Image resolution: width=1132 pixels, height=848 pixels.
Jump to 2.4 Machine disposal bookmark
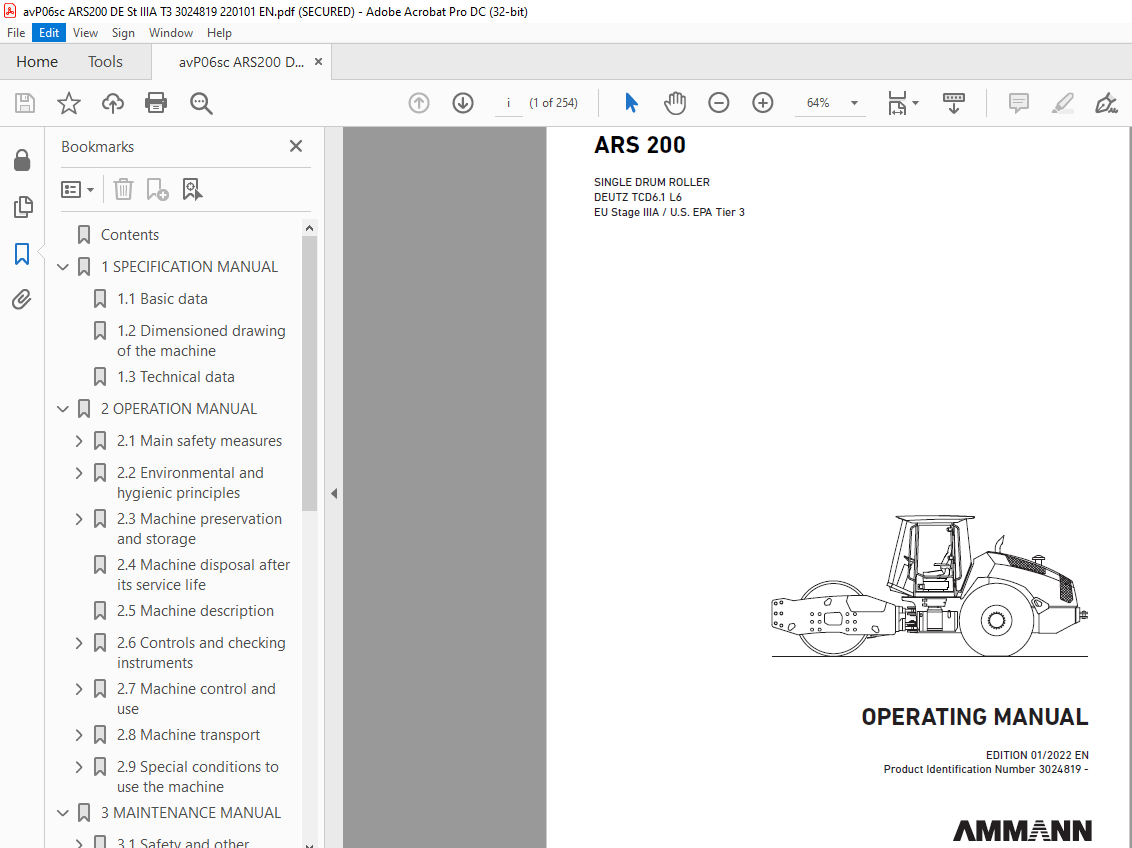coord(204,574)
